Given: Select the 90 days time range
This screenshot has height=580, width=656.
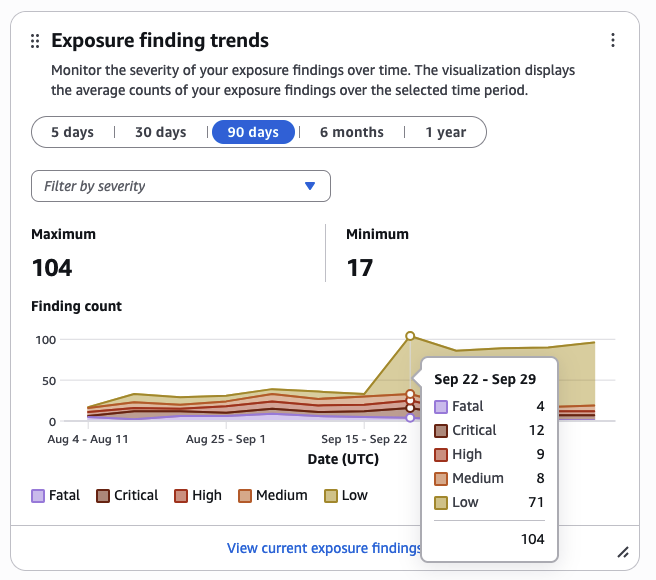Looking at the screenshot, I should tap(252, 132).
